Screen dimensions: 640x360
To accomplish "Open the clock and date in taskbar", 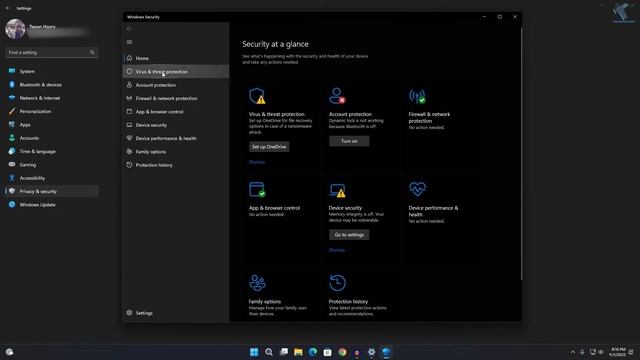I will coord(617,352).
